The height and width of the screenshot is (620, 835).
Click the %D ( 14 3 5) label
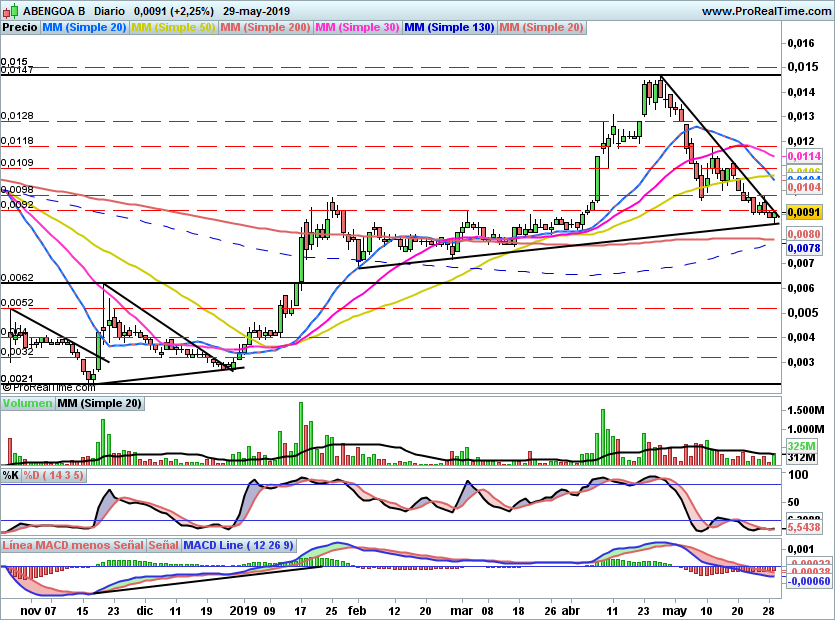(53, 475)
